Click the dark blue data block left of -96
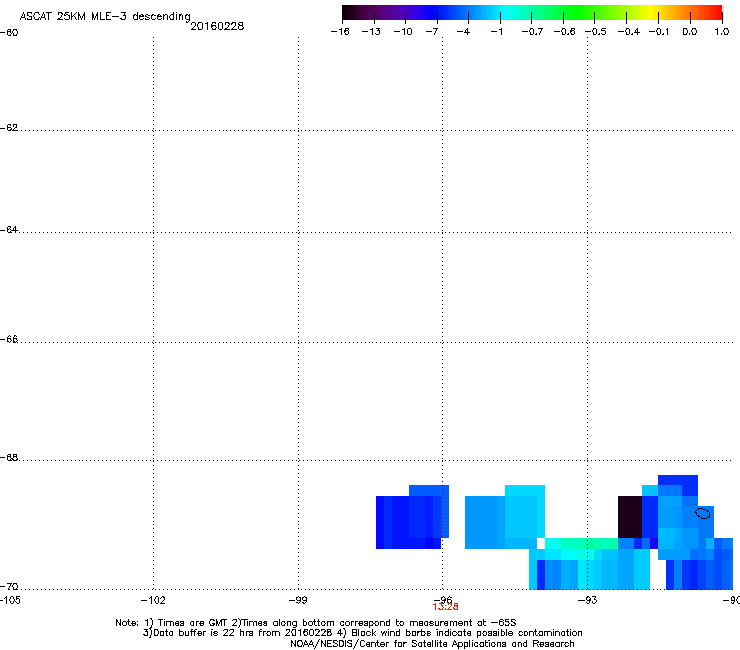Viewport: 740px width, 650px height. point(412,517)
